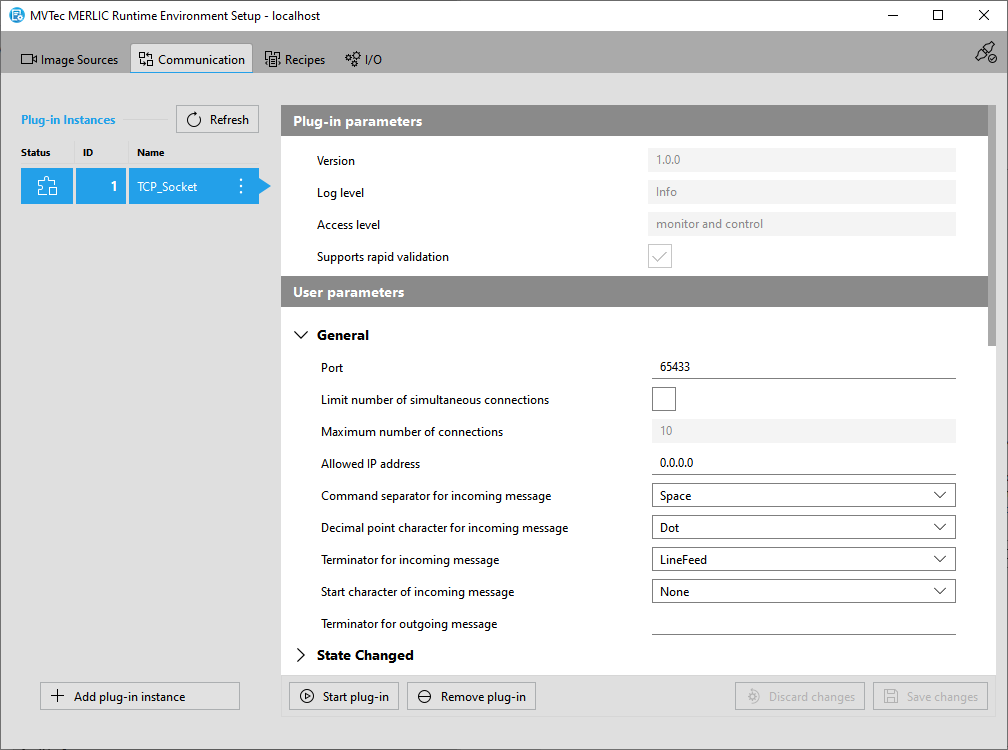Click the connection status icon at top right
1008x750 pixels.
click(985, 53)
